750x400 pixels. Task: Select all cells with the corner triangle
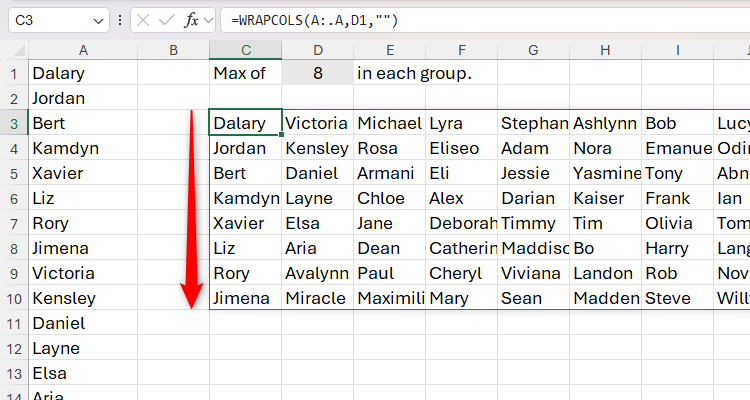click(18, 50)
